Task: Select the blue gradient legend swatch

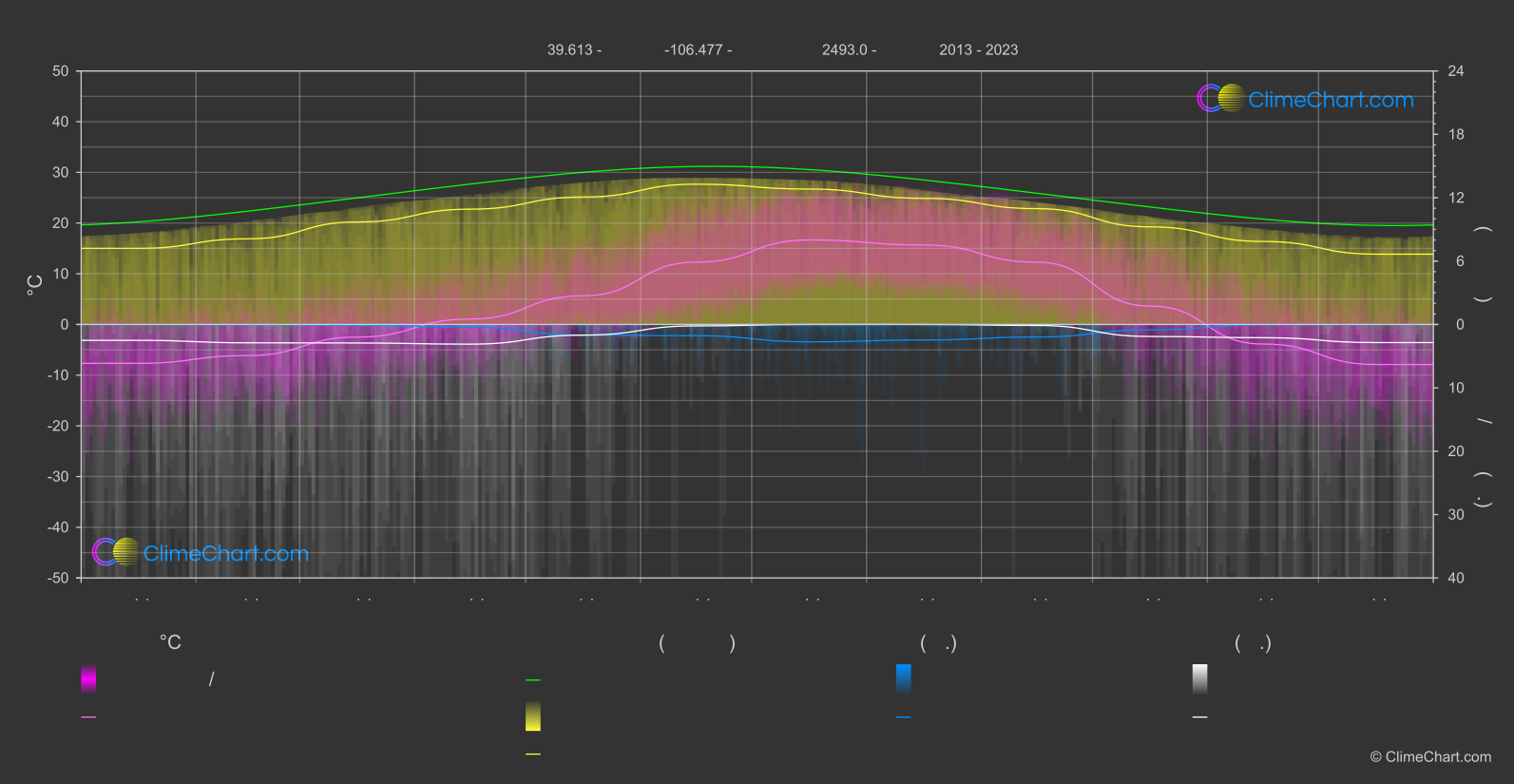Action: coord(903,679)
